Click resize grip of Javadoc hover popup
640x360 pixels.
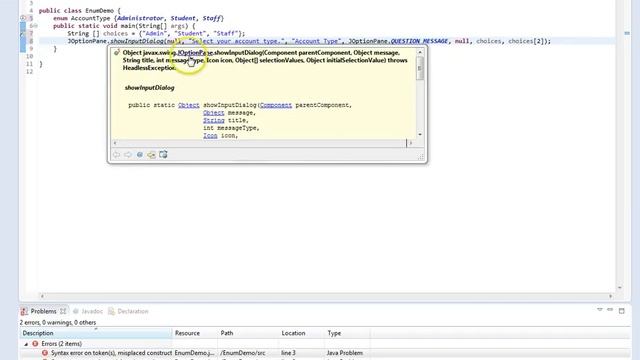(x=420, y=156)
